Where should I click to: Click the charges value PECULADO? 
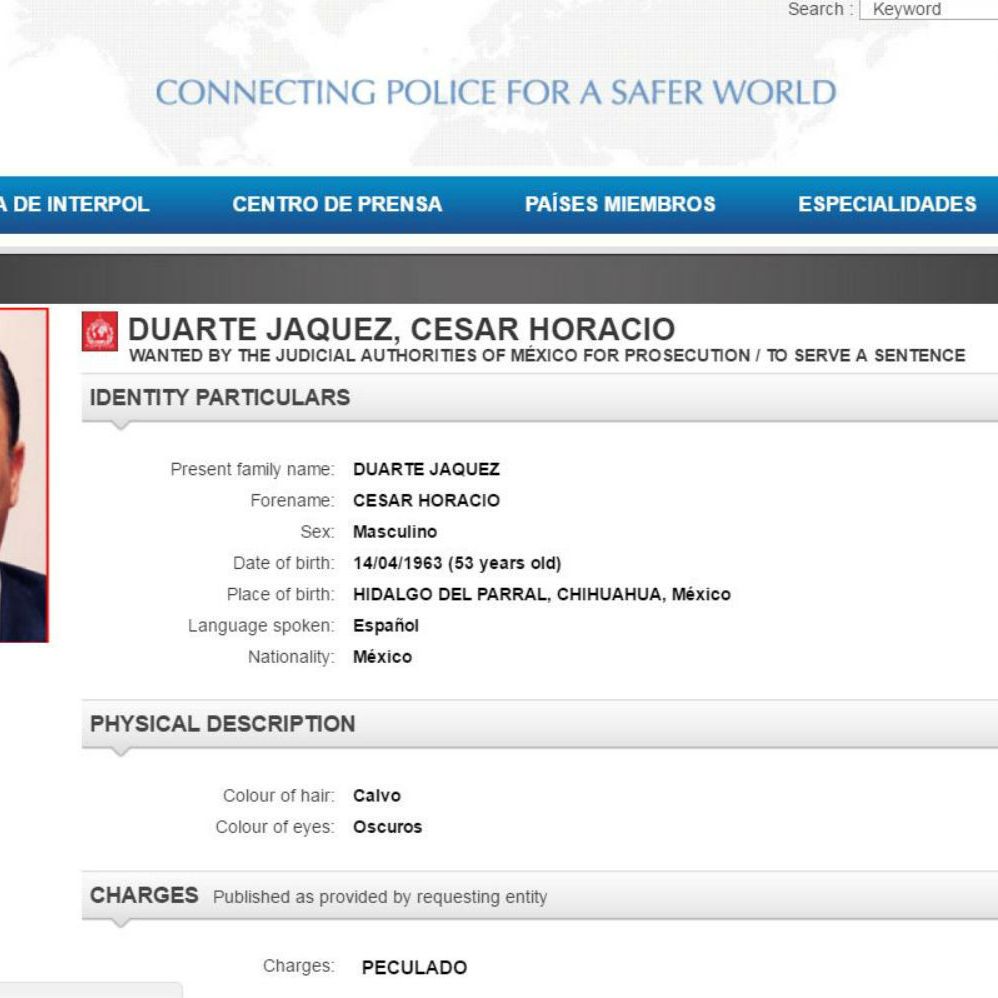click(x=414, y=967)
